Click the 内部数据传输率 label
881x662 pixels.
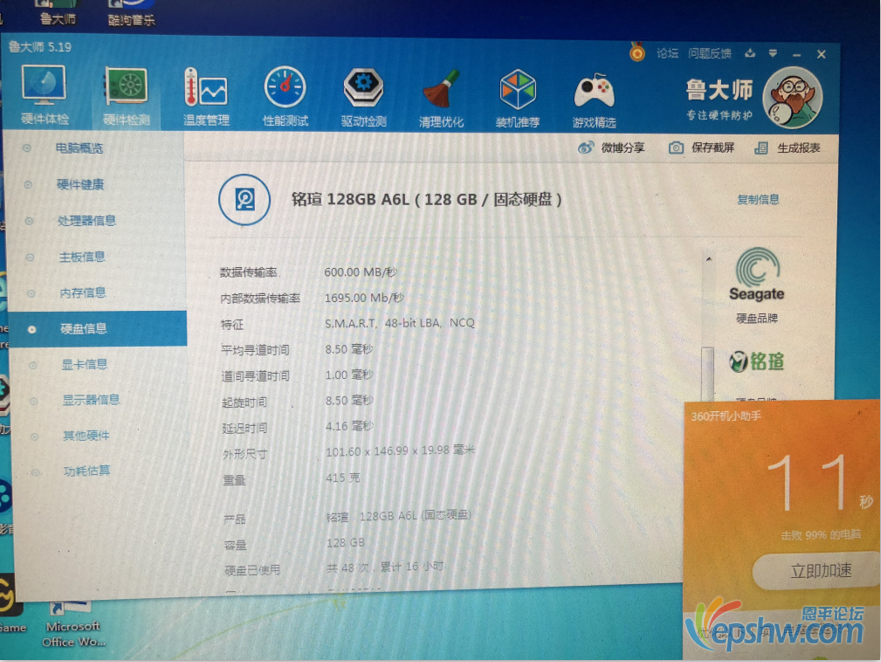click(x=260, y=298)
